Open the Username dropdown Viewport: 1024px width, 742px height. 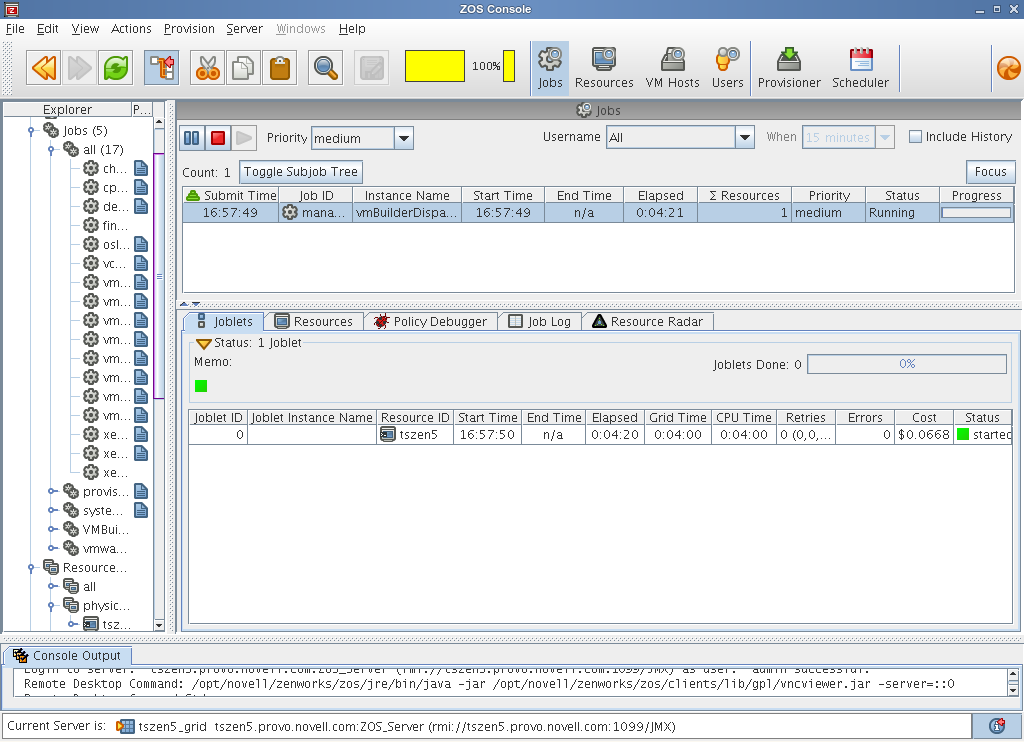(x=744, y=138)
